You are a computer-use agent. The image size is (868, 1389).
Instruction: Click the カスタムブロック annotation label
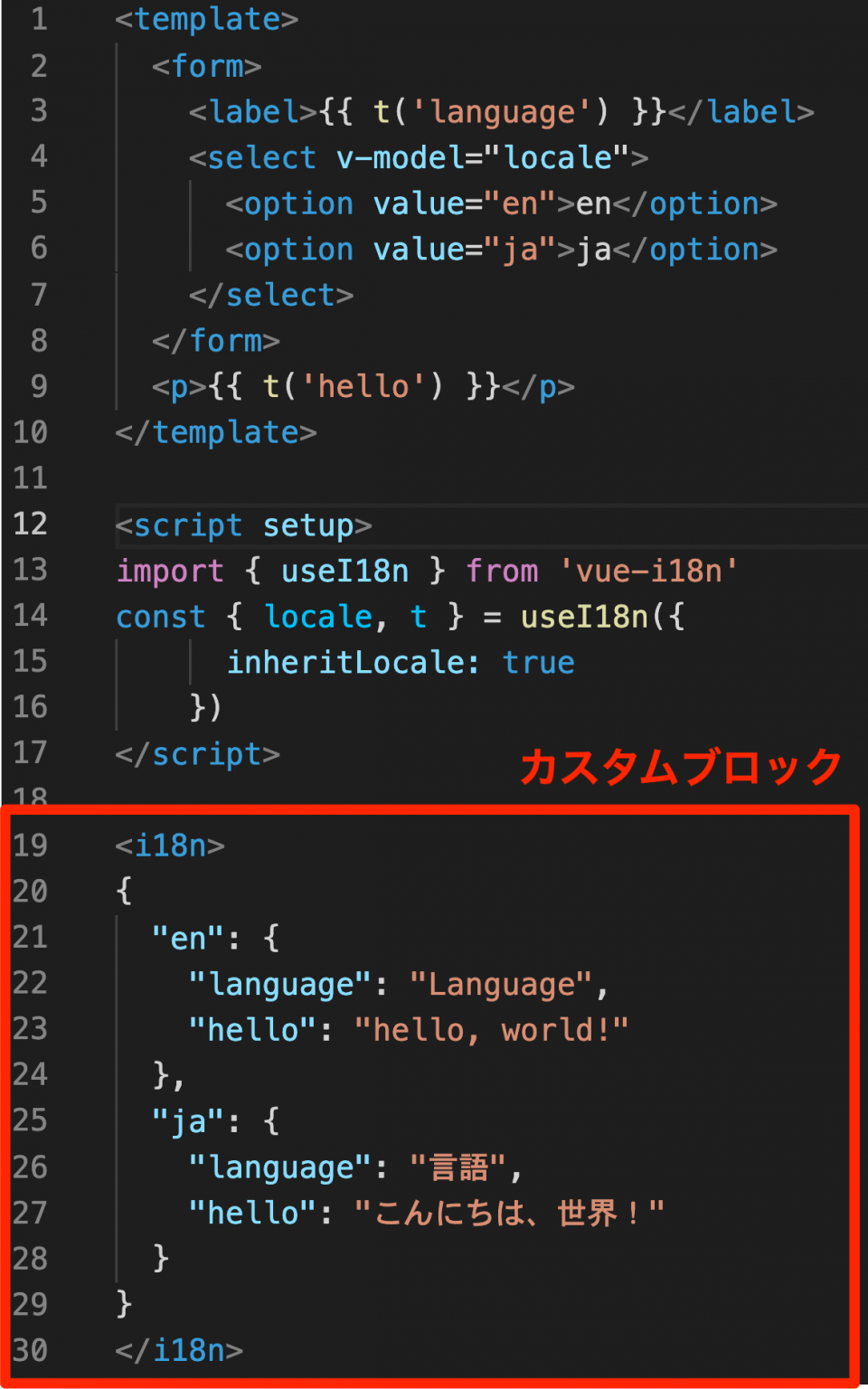679,765
